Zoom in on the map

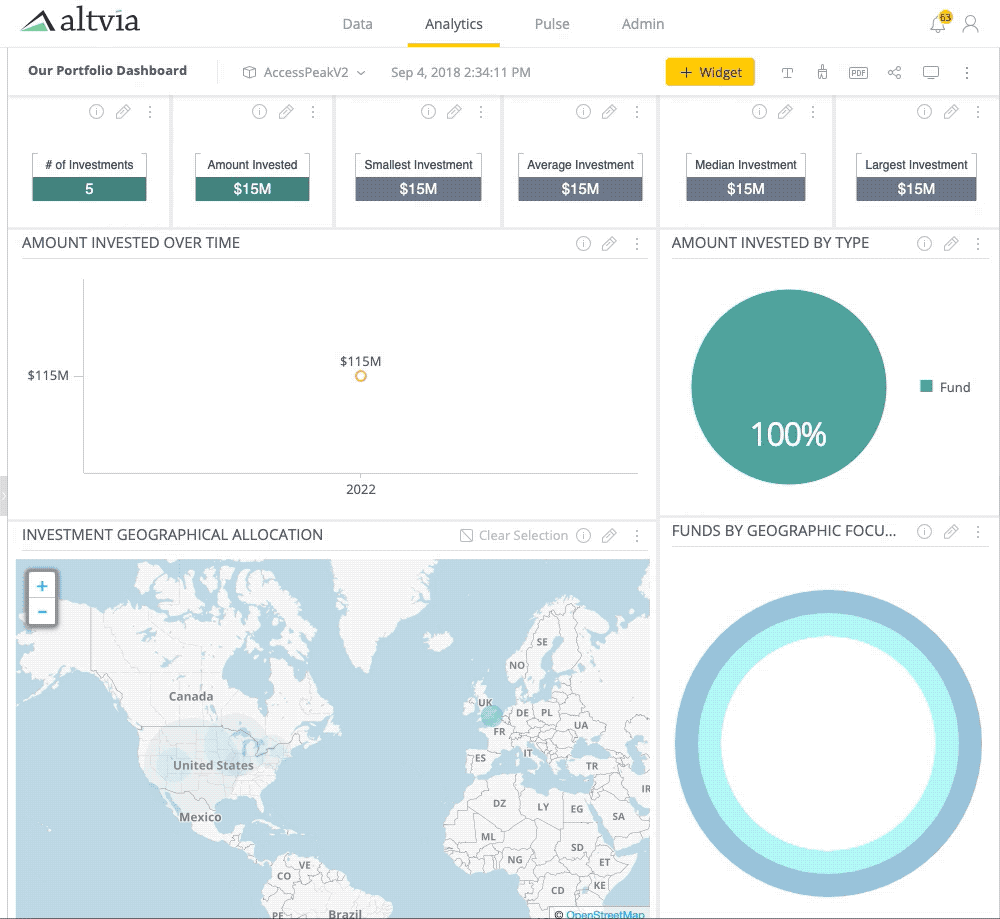tap(42, 585)
